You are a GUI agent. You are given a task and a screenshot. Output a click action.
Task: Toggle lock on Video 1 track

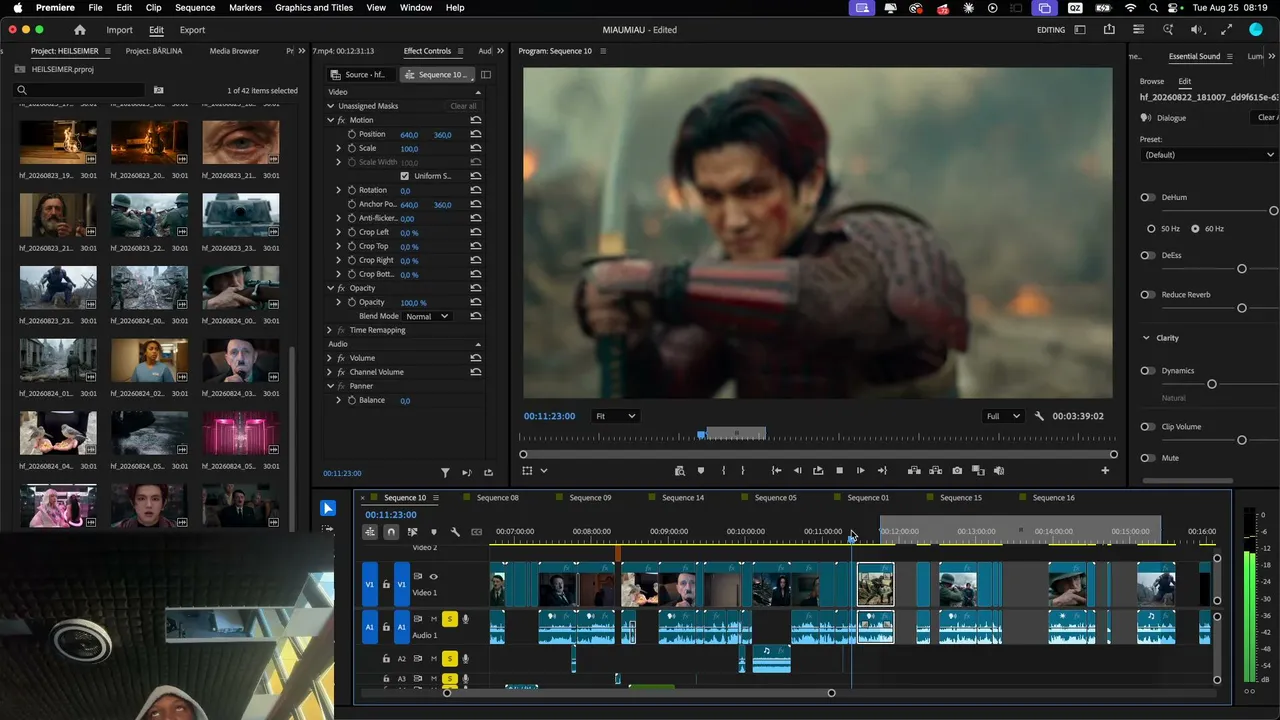386,585
